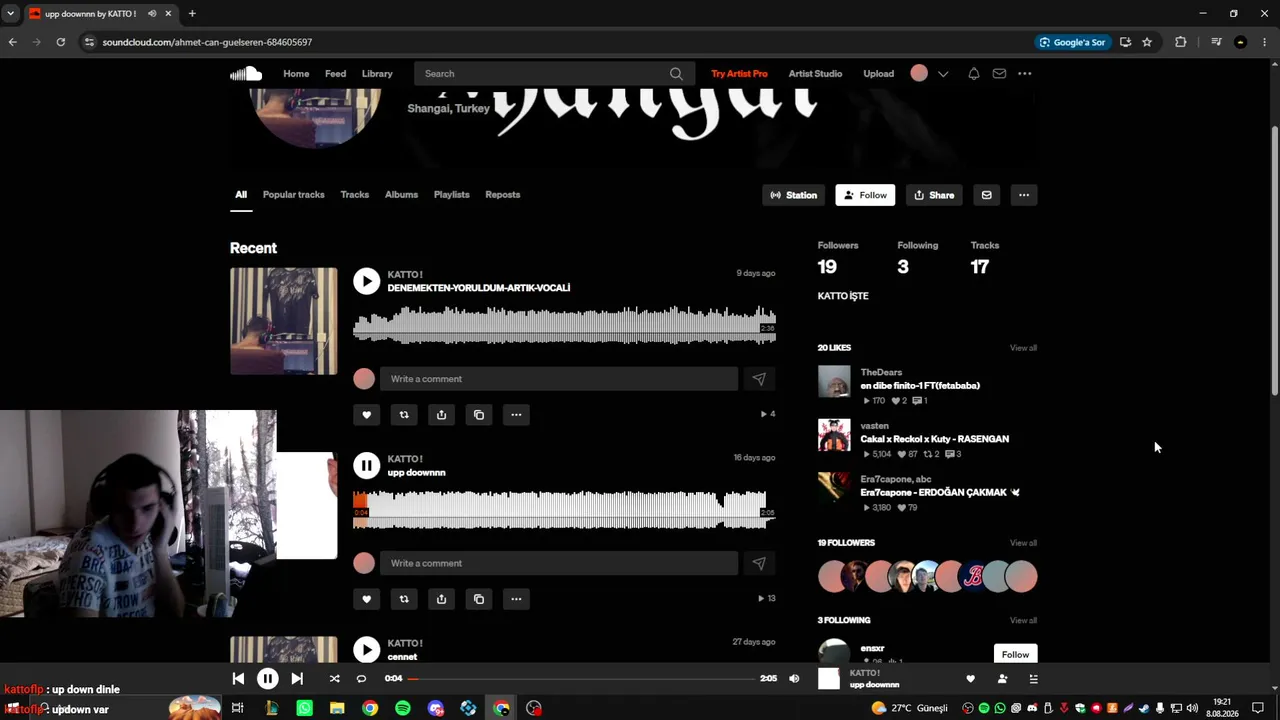Share this artist profile
The width and height of the screenshot is (1280, 720).
(934, 195)
